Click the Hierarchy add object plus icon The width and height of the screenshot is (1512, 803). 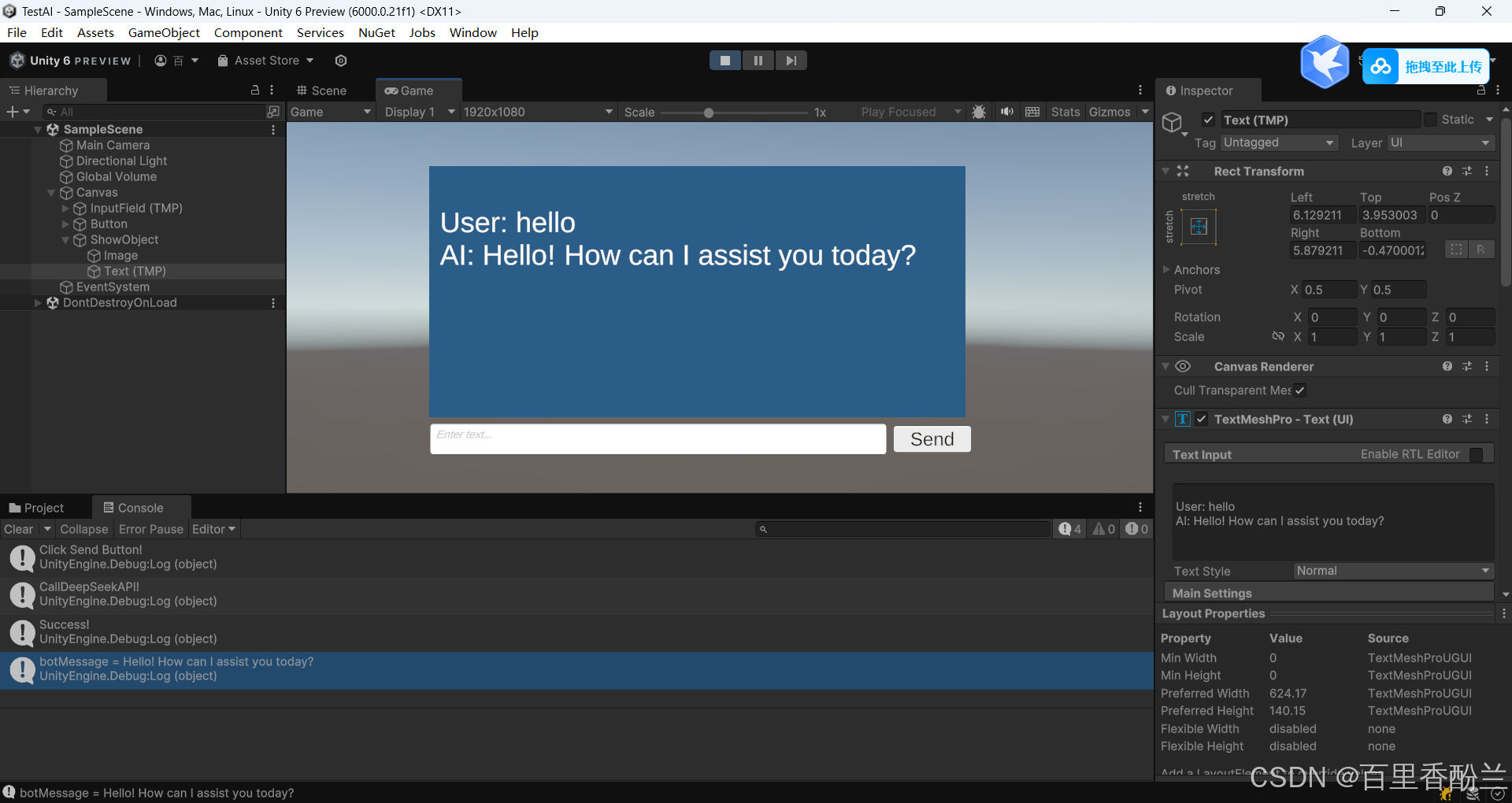pos(13,112)
